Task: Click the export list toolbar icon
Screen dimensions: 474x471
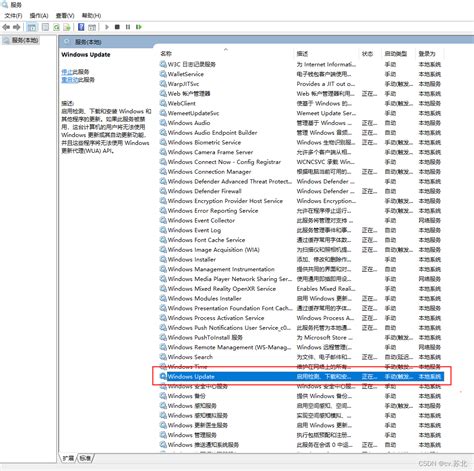Action: point(67,27)
